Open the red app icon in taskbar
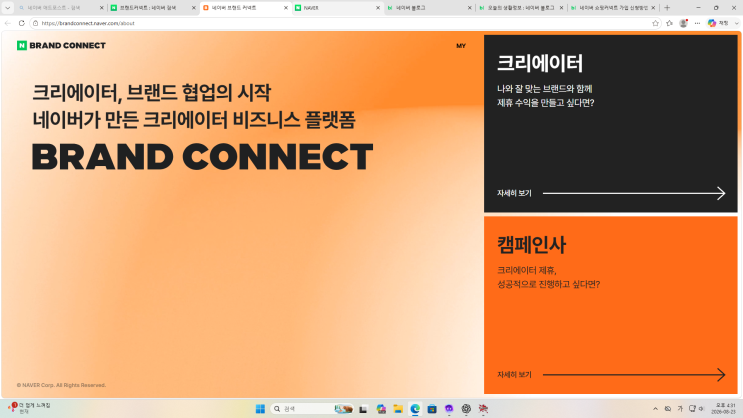This screenshot has width=743, height=418. (x=483, y=409)
